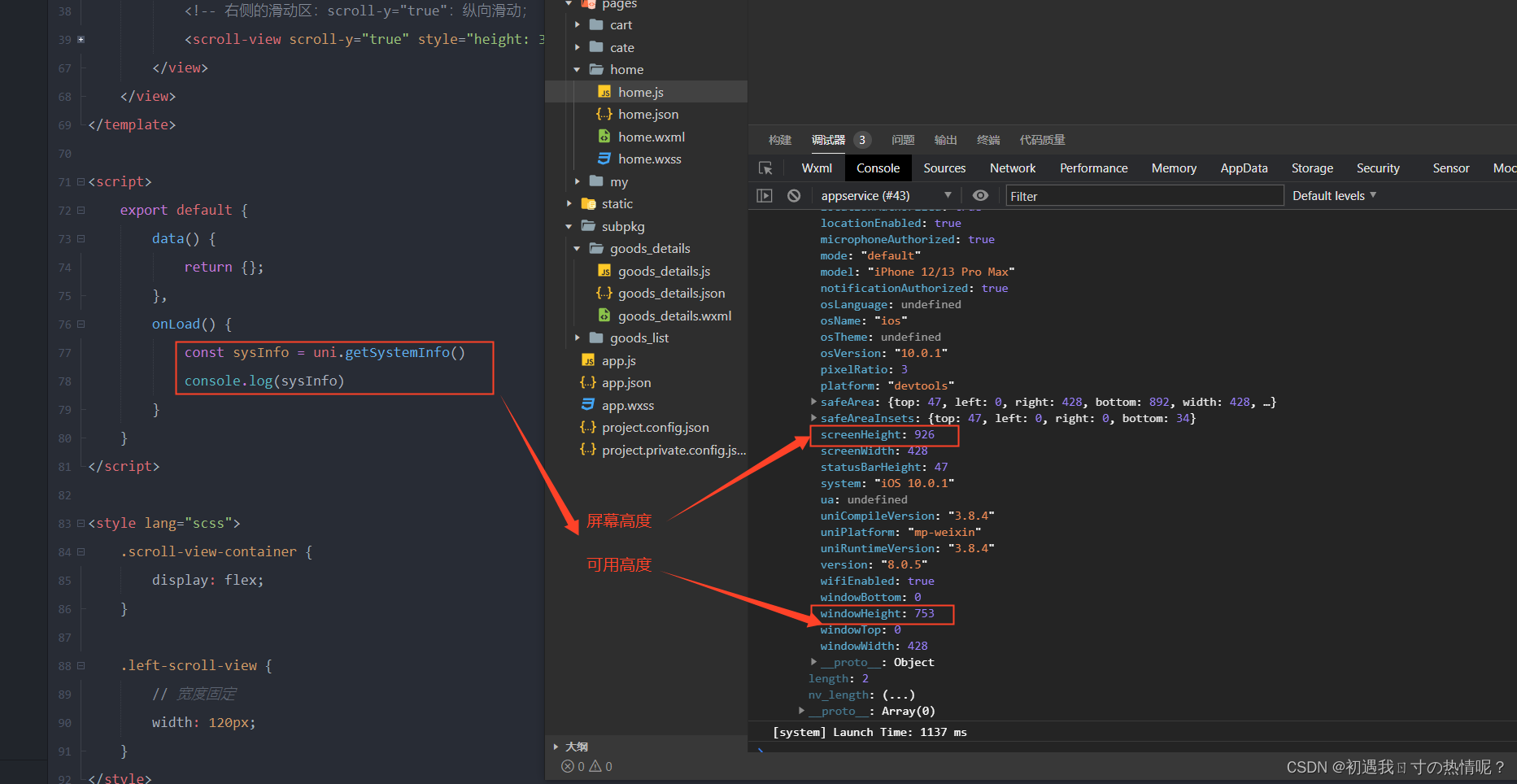Switch to the Wxml tab
Screen dimensions: 1517x784
(817, 168)
